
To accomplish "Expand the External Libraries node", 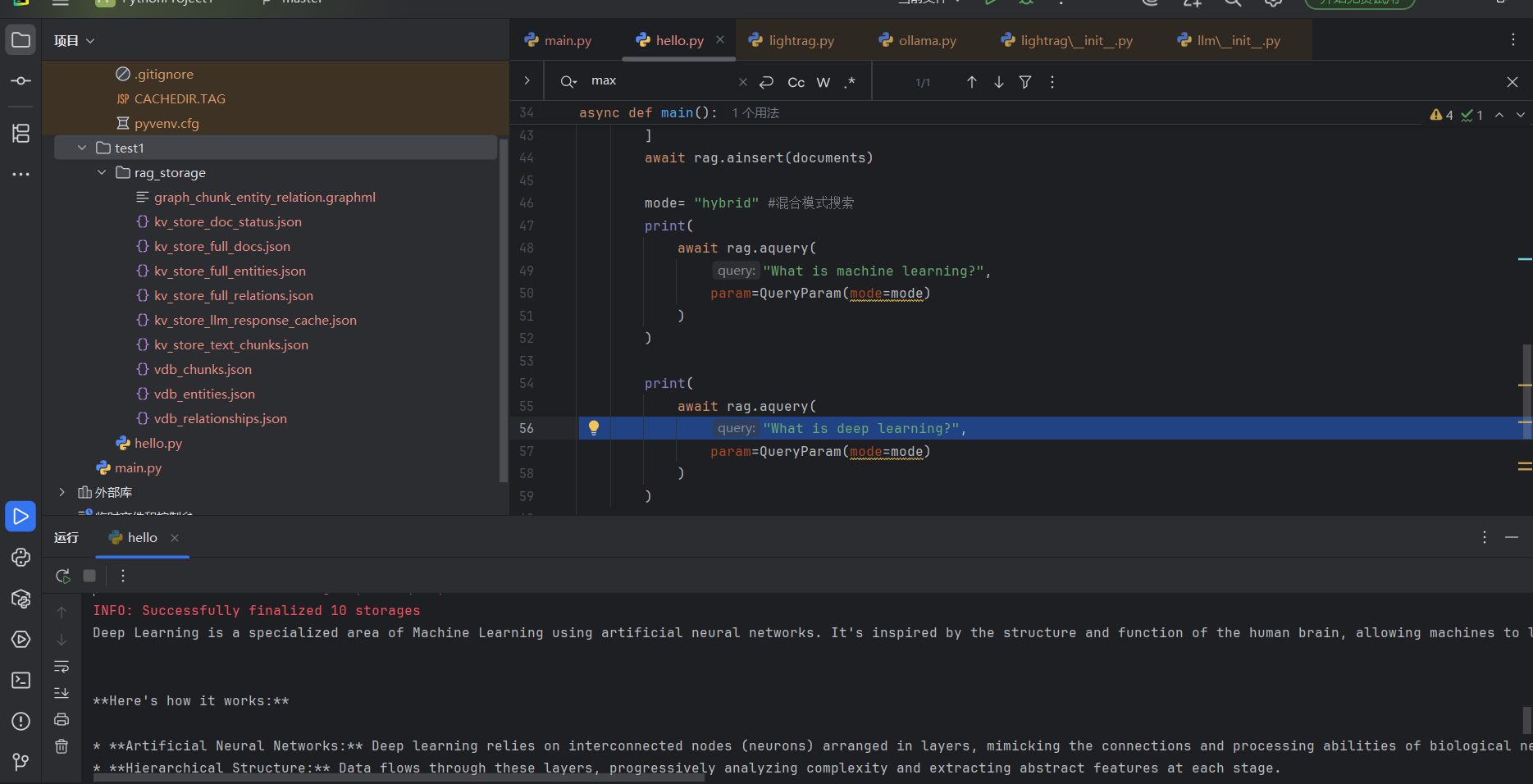I will [x=62, y=492].
